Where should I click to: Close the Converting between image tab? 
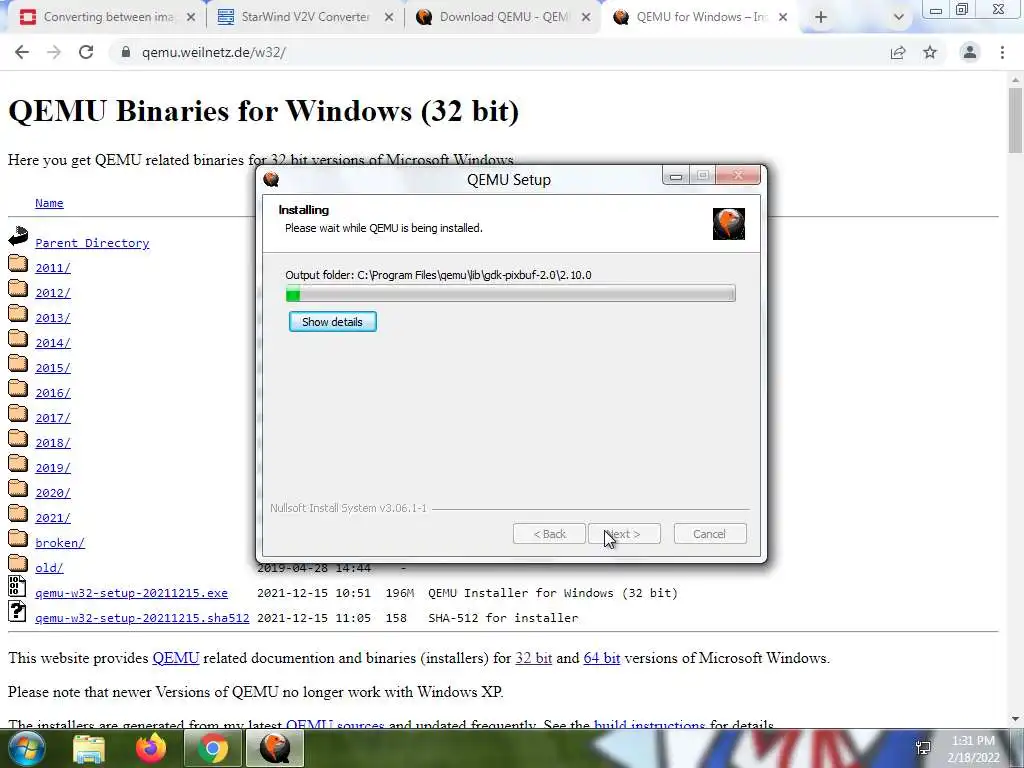tap(191, 17)
